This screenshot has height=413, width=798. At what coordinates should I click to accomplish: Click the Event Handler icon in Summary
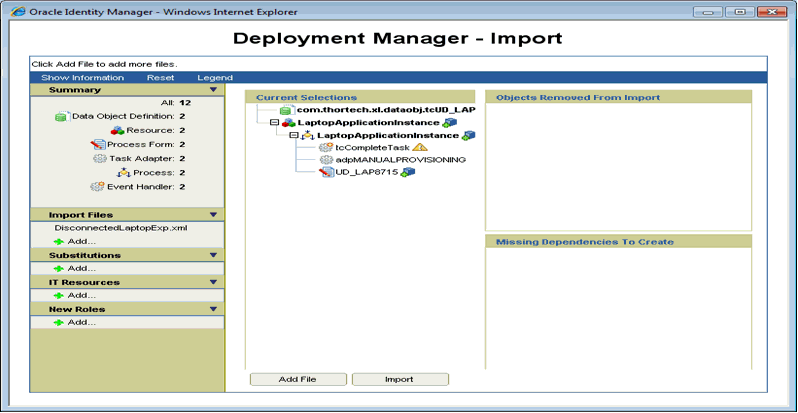tap(97, 187)
